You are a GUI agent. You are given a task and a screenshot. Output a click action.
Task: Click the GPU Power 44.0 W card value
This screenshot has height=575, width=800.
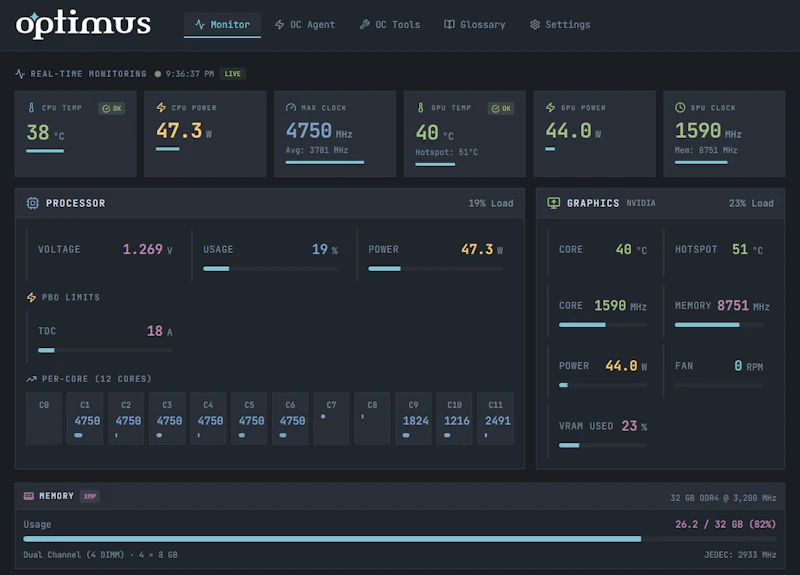pos(573,131)
